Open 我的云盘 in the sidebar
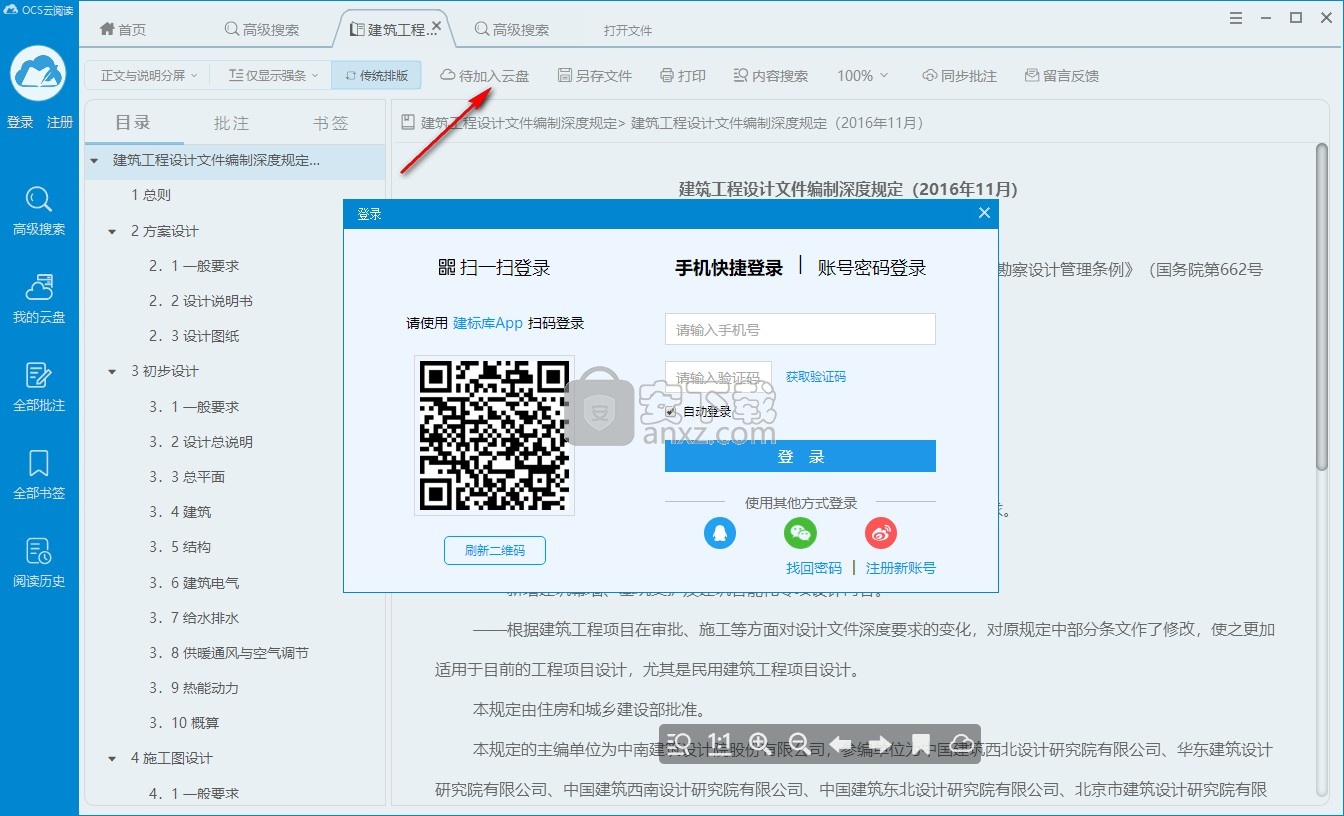The width and height of the screenshot is (1344, 816). coord(39,298)
